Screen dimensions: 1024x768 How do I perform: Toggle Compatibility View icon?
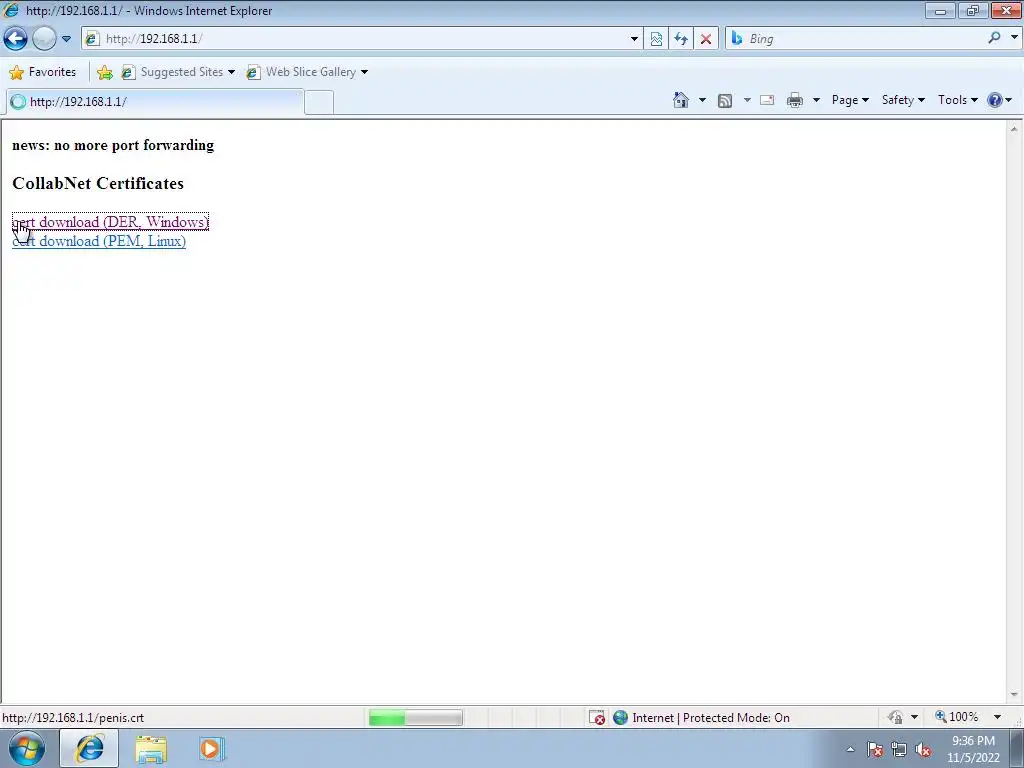pos(656,39)
